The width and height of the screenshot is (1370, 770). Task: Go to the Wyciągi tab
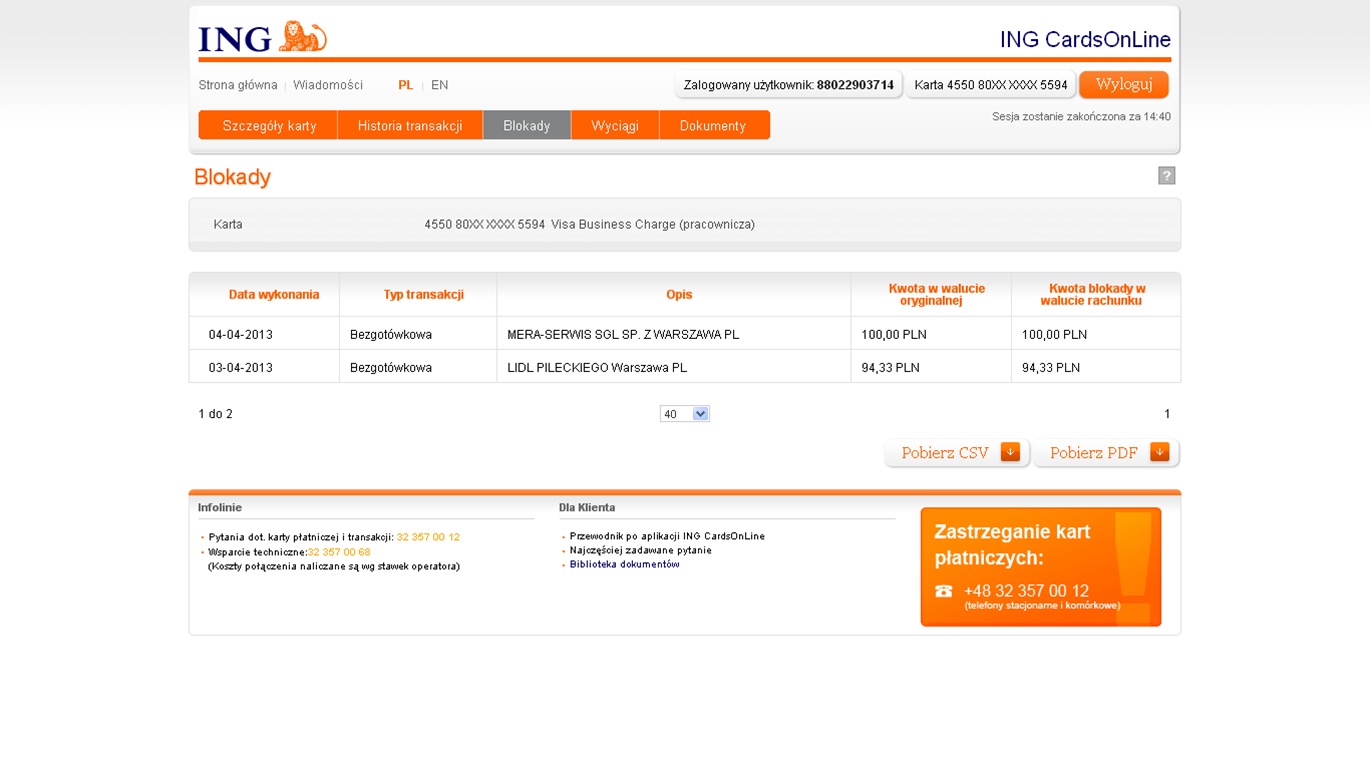(x=614, y=126)
